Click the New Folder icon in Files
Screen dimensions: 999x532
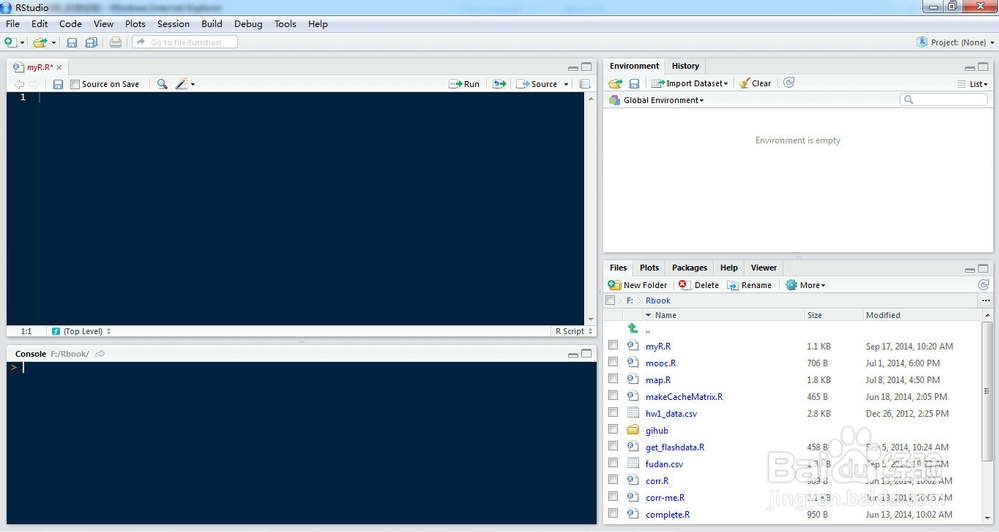click(x=614, y=285)
